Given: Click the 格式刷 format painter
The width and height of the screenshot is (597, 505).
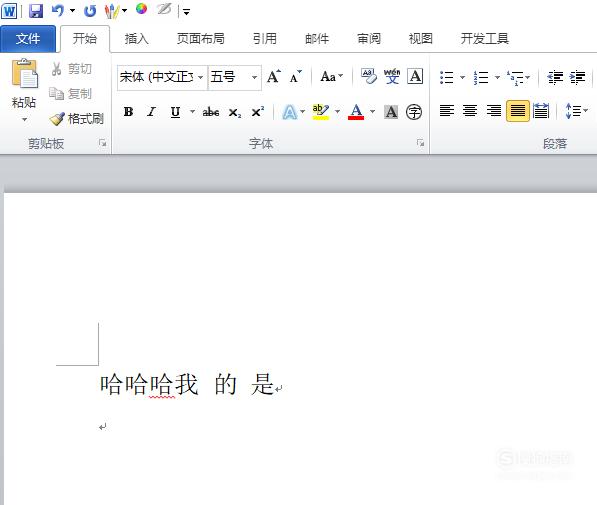Looking at the screenshot, I should tap(77, 118).
